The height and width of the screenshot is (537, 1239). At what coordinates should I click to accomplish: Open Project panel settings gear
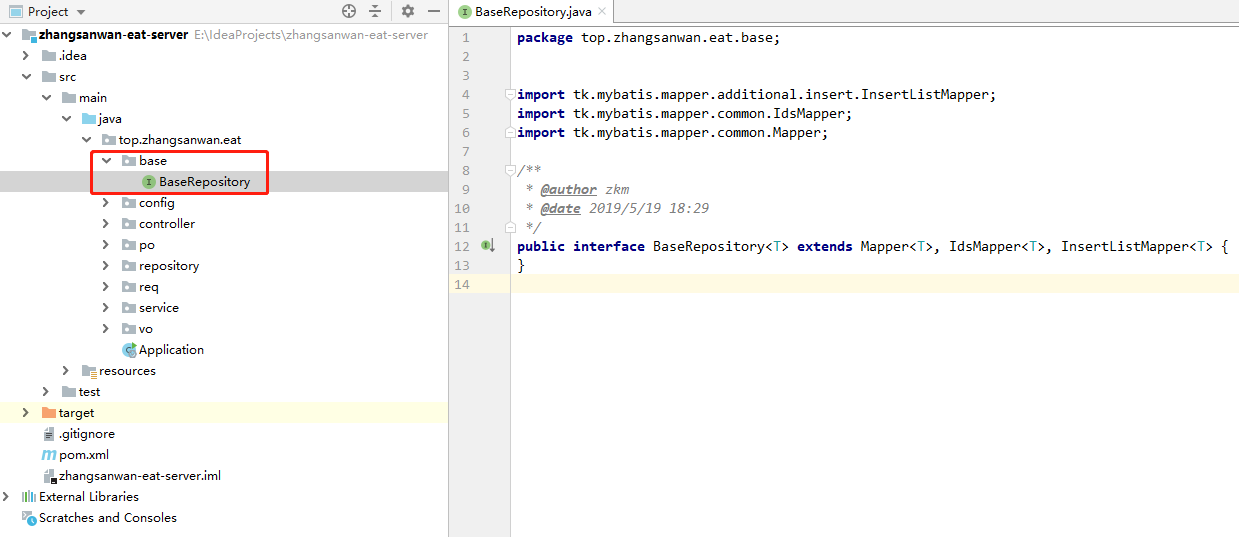click(x=408, y=11)
